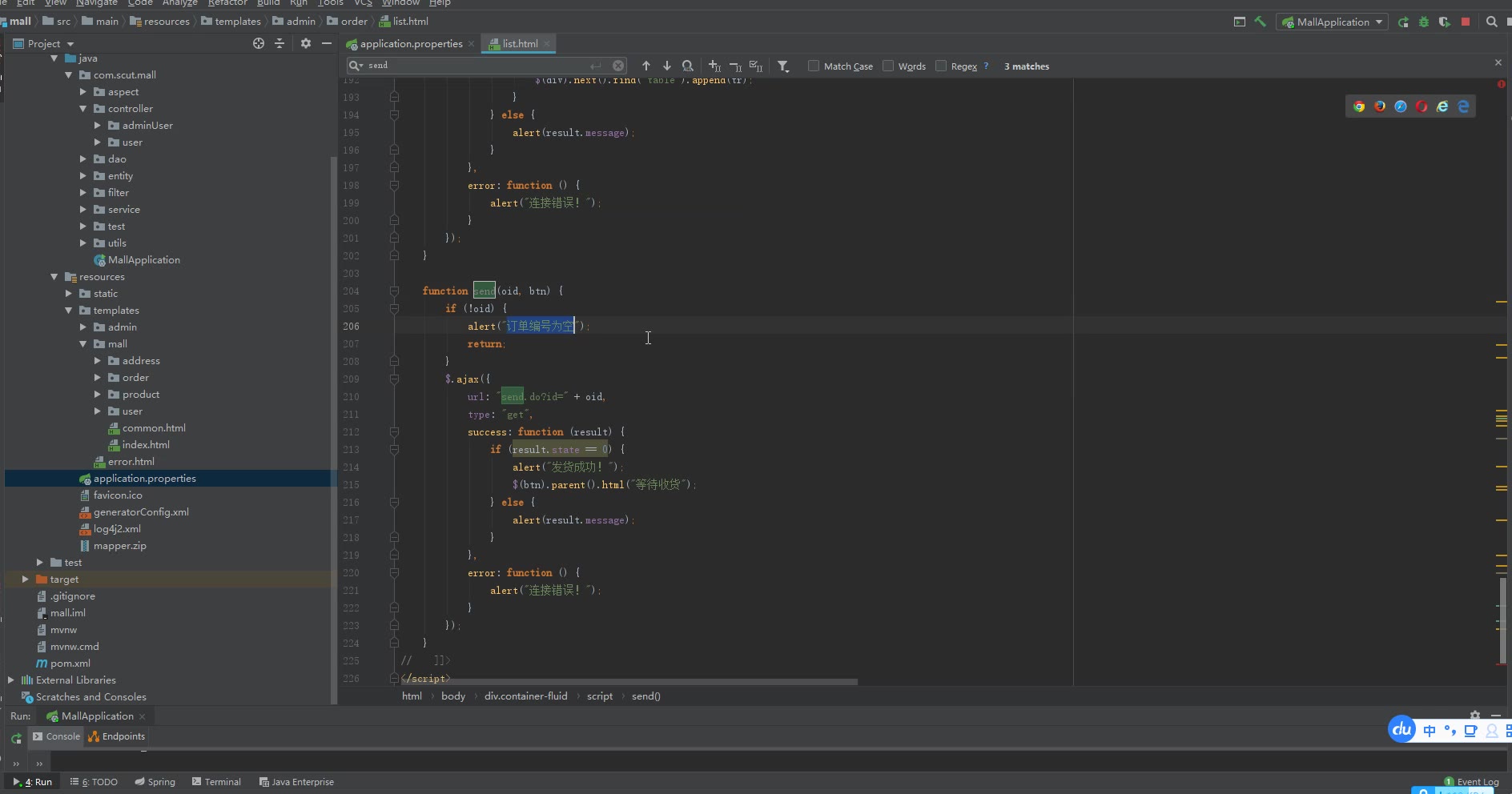
Task: Expand the admin folder under templates
Action: [x=83, y=327]
